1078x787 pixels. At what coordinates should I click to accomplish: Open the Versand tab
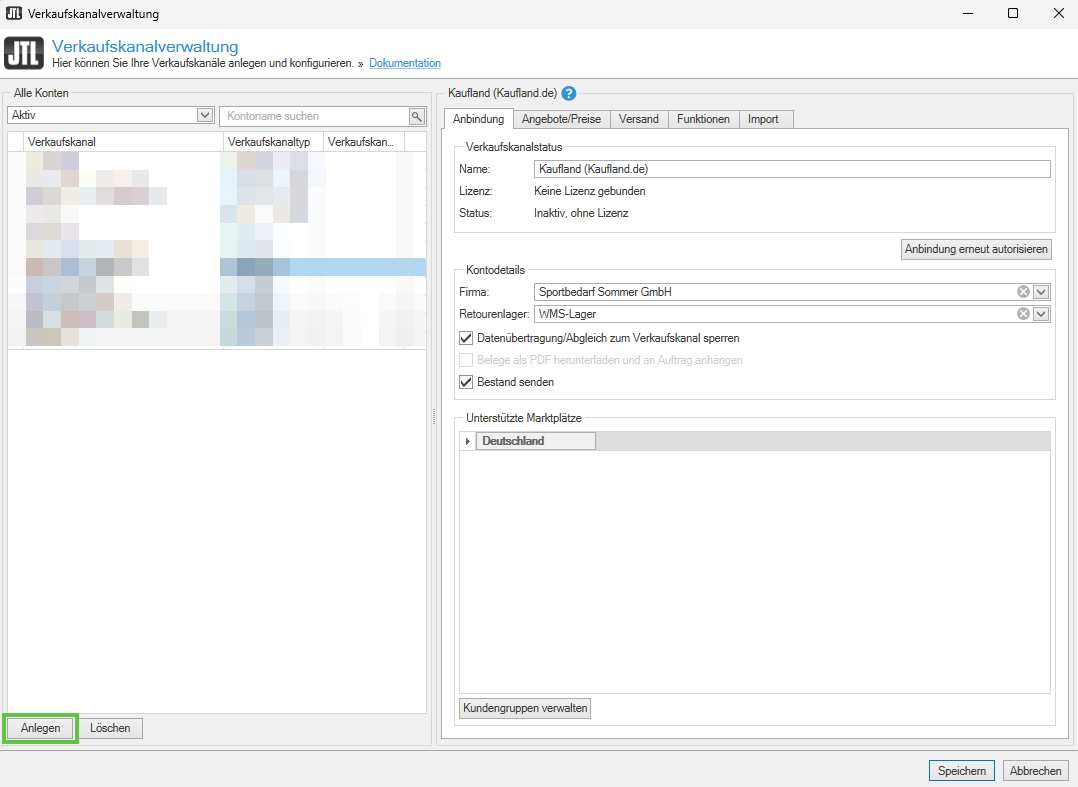(638, 119)
